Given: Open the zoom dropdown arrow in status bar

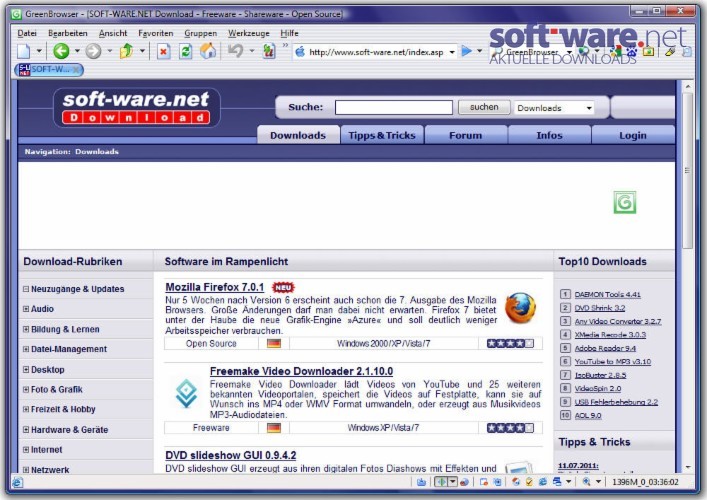Looking at the screenshot, I should point(598,482).
